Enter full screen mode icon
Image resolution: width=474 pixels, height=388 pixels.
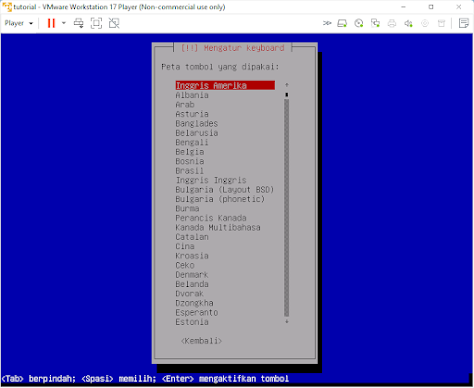(x=96, y=23)
